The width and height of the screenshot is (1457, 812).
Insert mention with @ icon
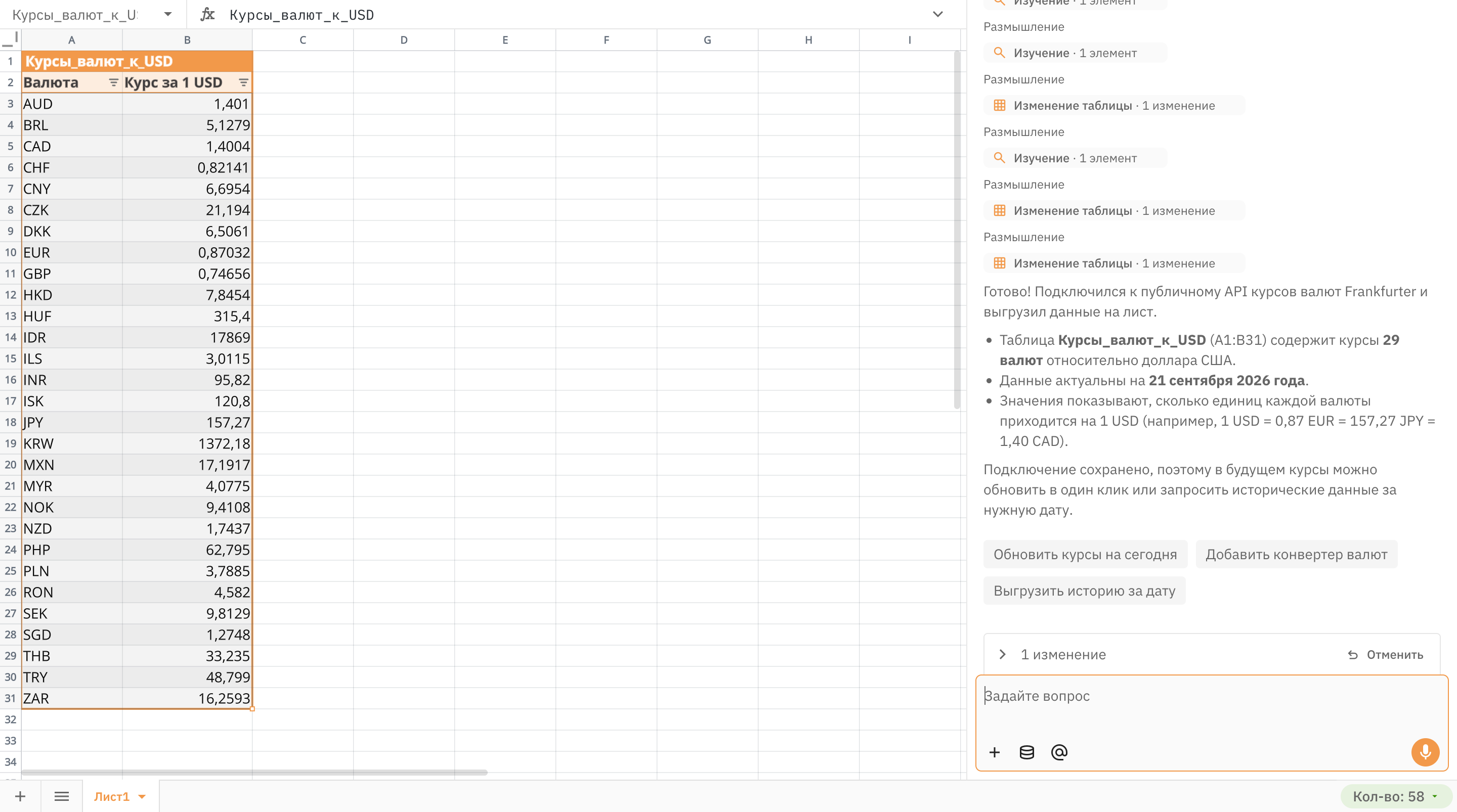[x=1059, y=752]
